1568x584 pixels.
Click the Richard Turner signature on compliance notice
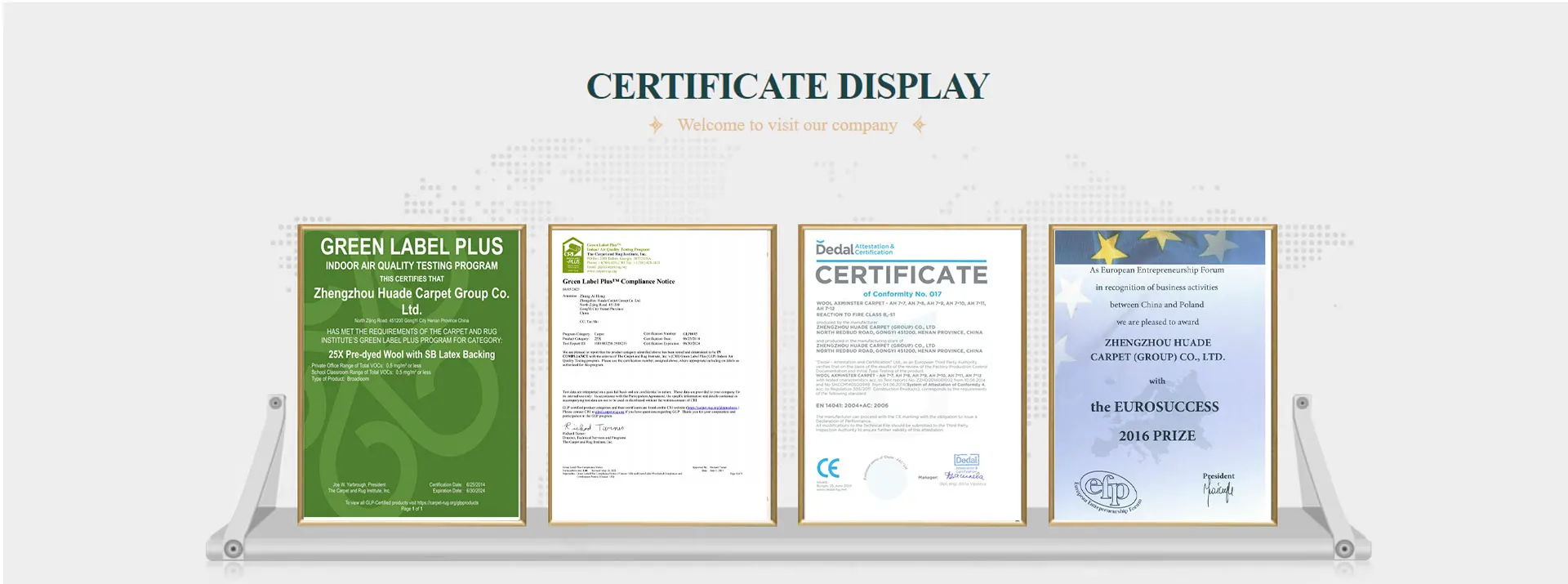pyautogui.click(x=594, y=427)
